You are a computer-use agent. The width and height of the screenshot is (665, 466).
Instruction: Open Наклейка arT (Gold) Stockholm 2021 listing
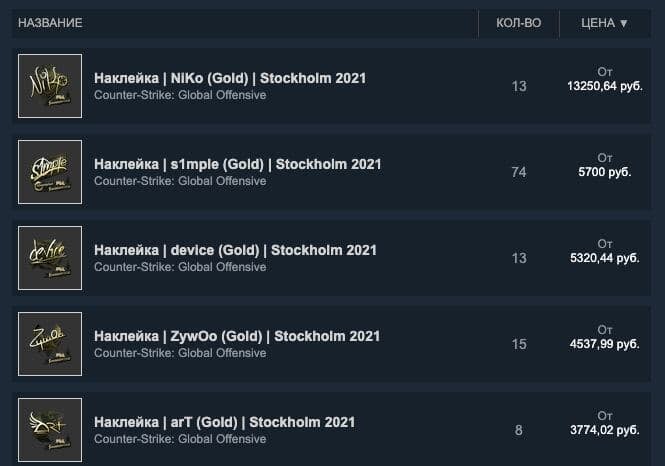click(224, 423)
